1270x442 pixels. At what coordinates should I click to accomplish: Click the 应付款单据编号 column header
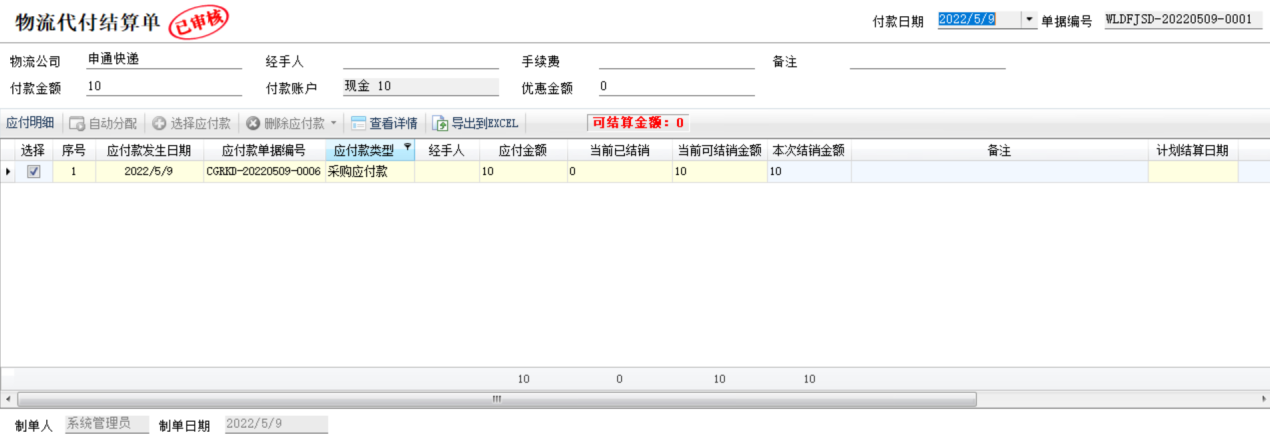[264, 151]
